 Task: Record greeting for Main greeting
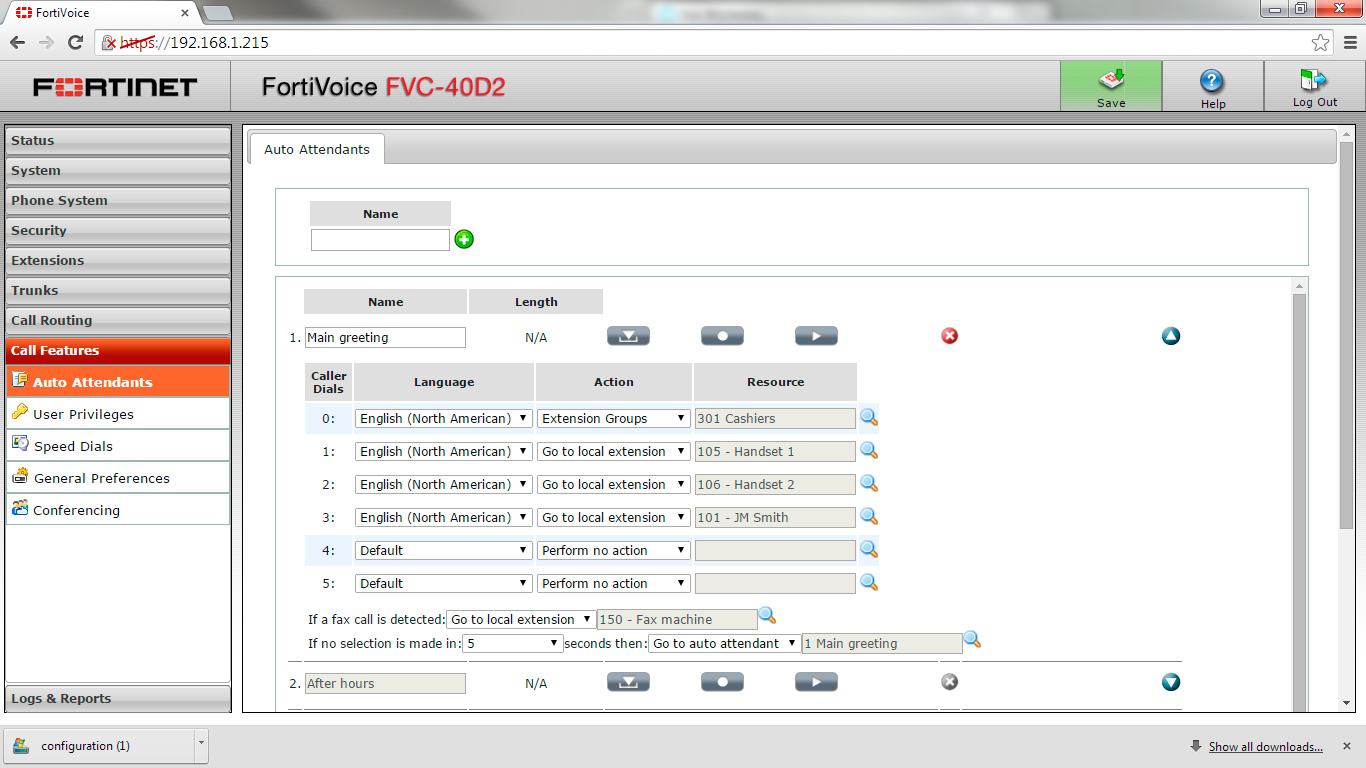tap(722, 336)
